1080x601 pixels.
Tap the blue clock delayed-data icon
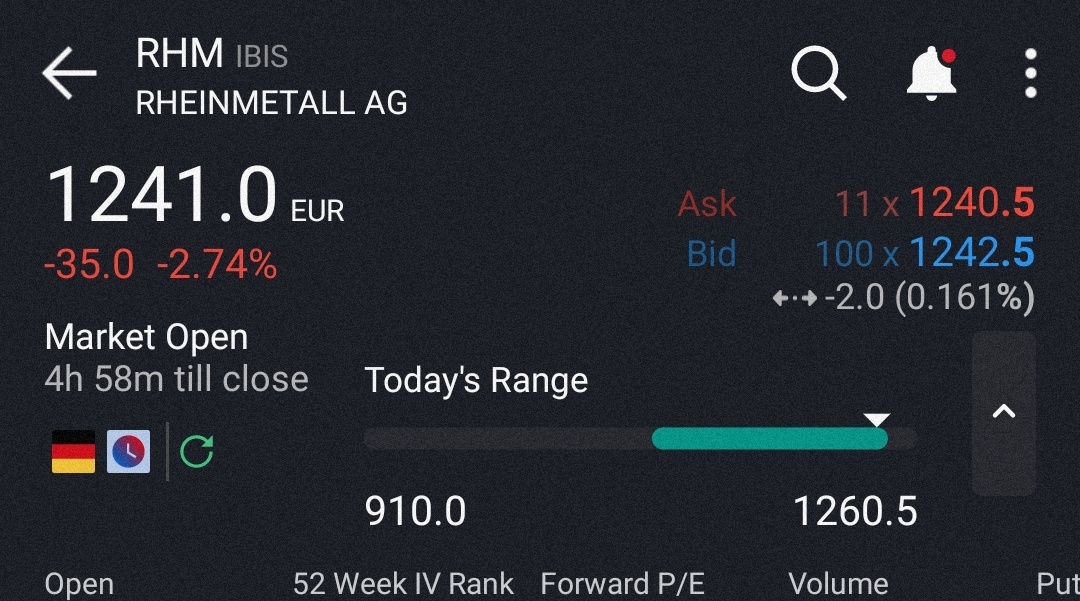click(x=128, y=452)
